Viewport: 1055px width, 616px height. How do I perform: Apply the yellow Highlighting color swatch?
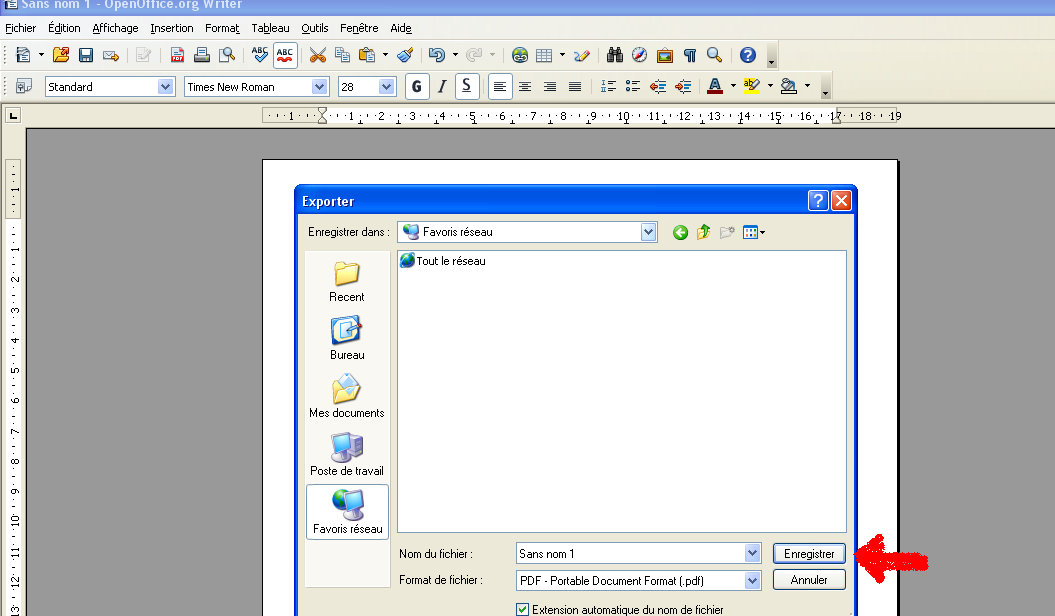pyautogui.click(x=752, y=87)
